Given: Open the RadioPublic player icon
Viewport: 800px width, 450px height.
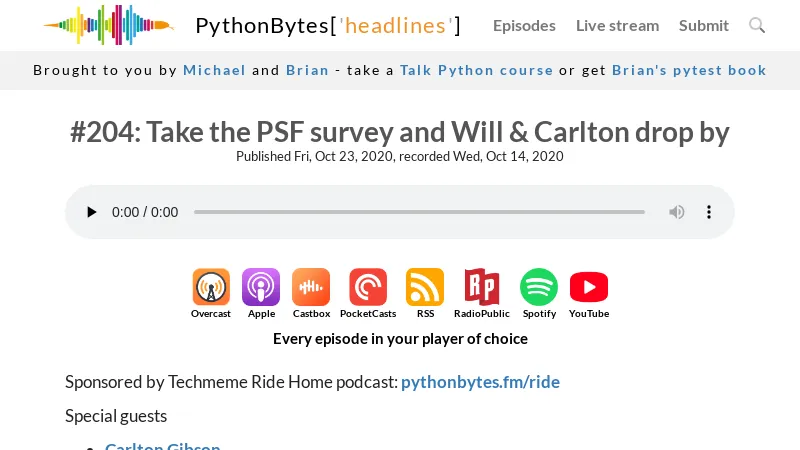Looking at the screenshot, I should [482, 288].
